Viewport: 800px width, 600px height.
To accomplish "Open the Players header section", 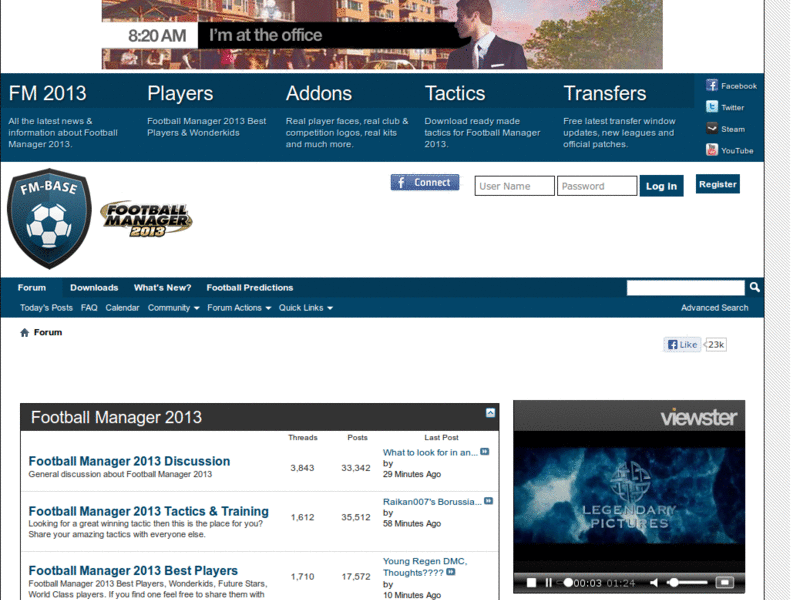I will pyautogui.click(x=180, y=93).
